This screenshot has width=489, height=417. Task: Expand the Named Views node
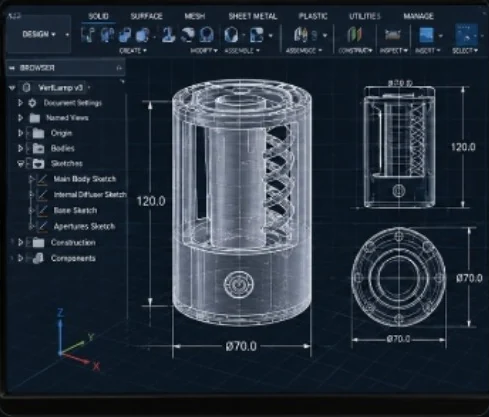(20, 118)
